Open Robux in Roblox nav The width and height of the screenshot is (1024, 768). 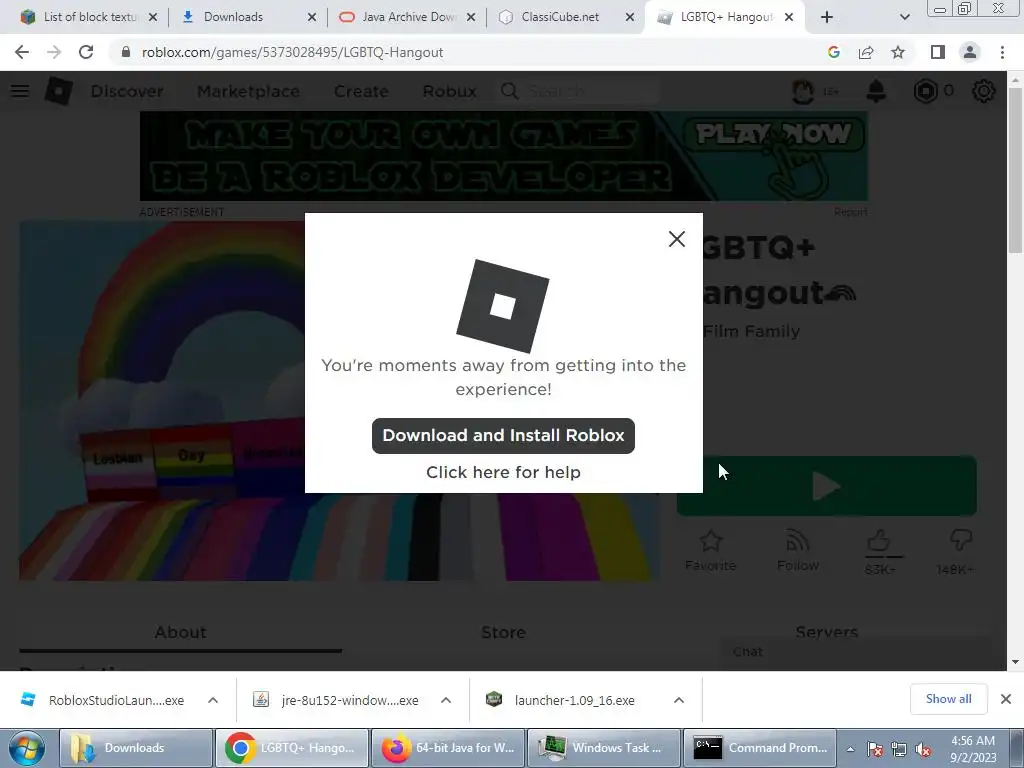[x=449, y=91]
